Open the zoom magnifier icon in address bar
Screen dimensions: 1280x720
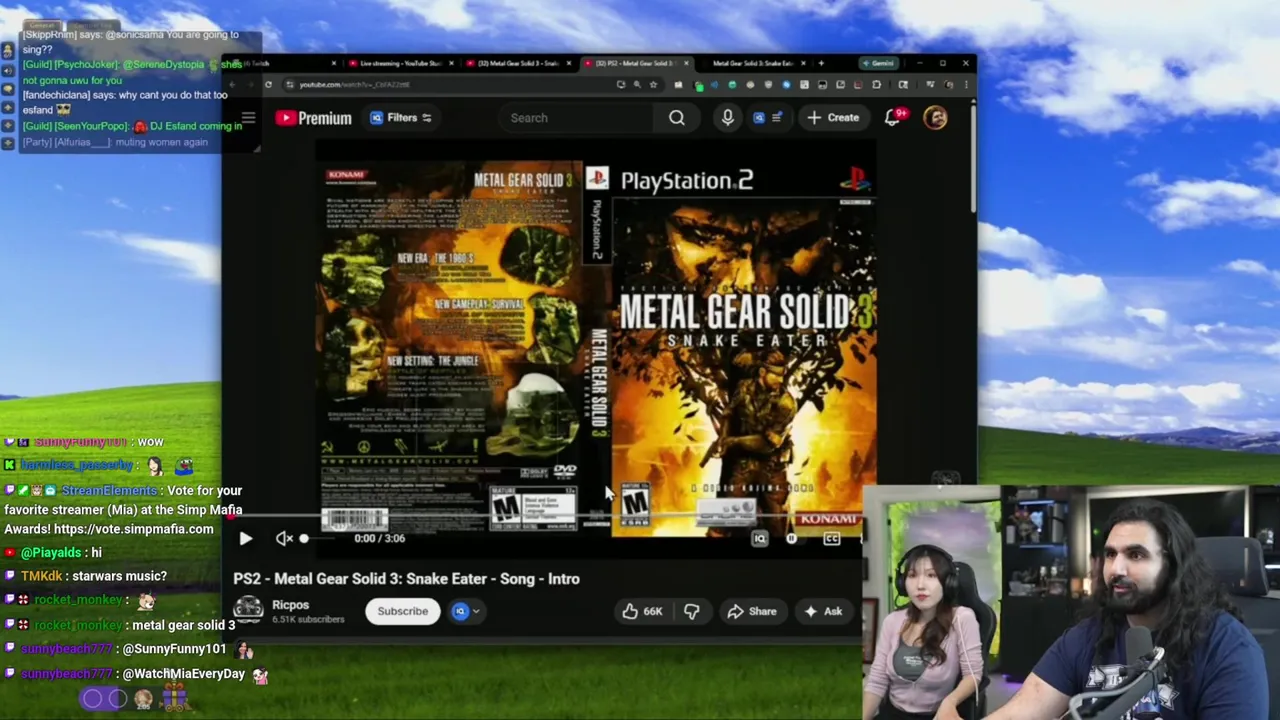pos(637,85)
